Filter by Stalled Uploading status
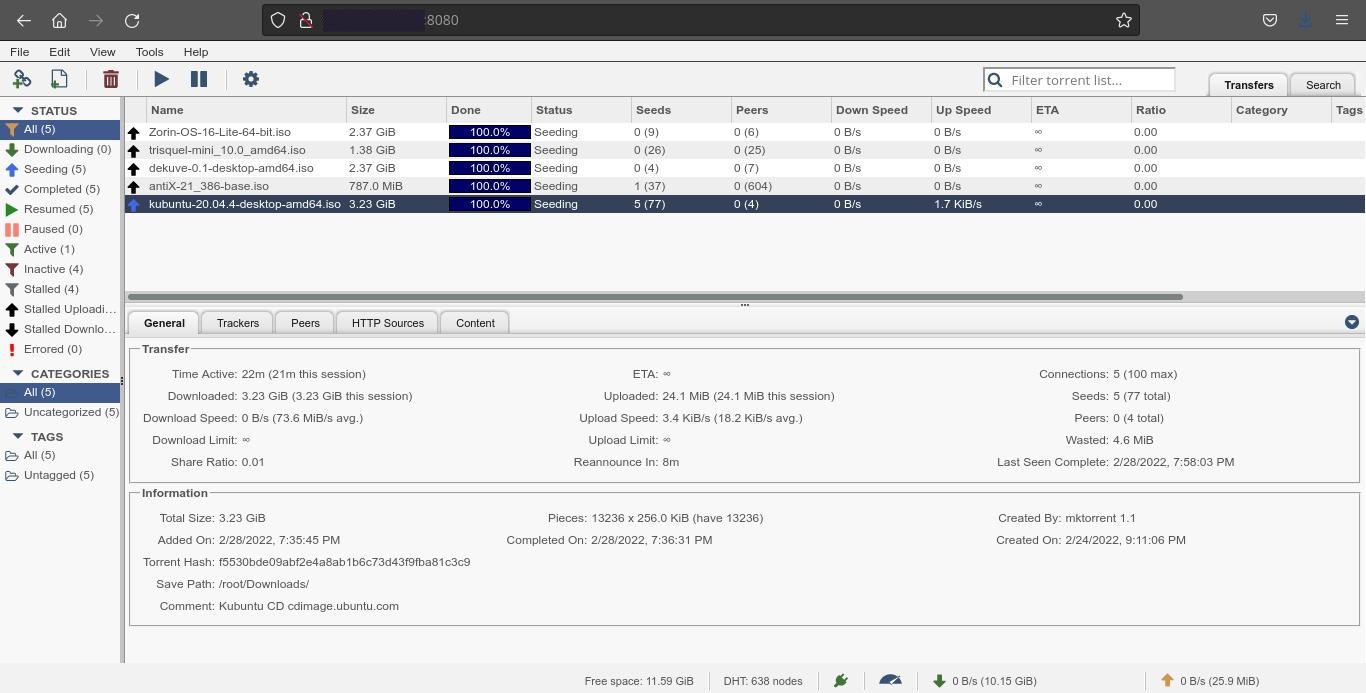 coord(60,309)
